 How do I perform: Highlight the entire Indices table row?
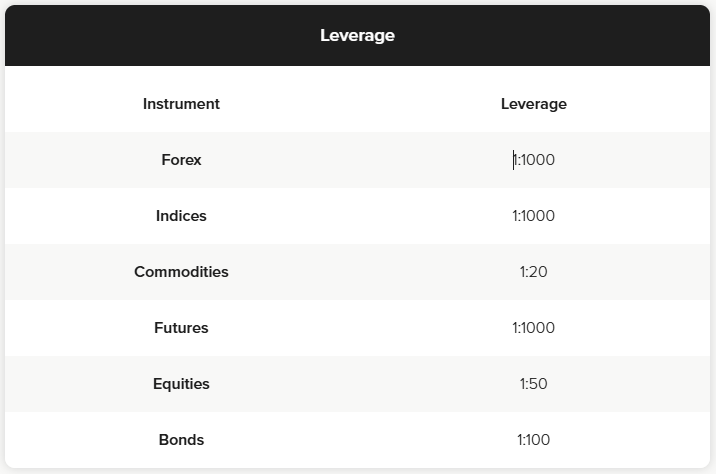(357, 216)
